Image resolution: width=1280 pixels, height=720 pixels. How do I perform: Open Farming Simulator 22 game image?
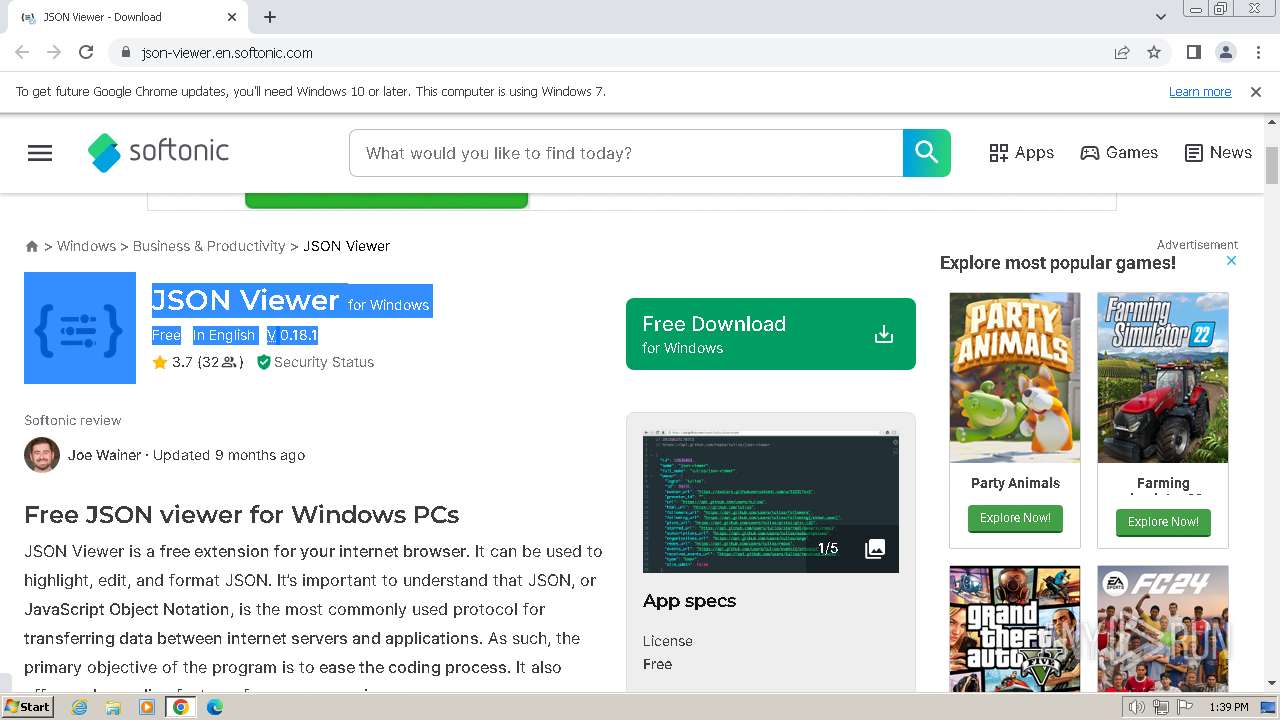click(1163, 378)
